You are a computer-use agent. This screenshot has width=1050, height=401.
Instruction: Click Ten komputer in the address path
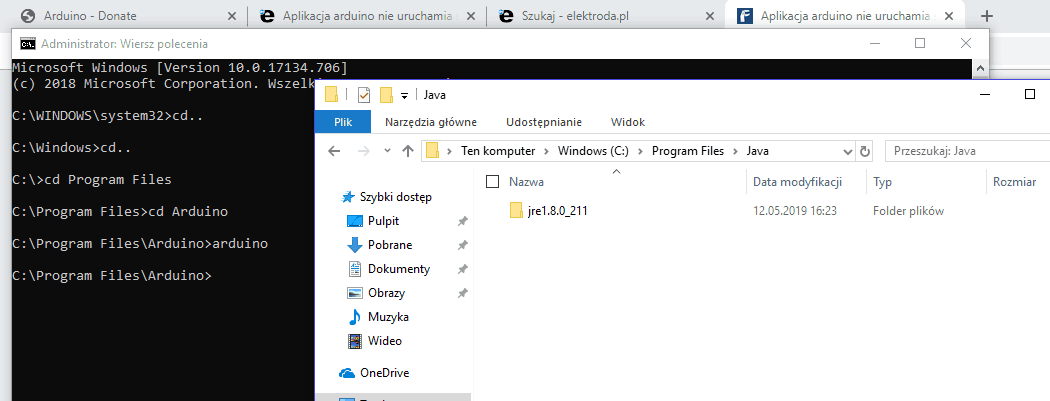click(498, 151)
